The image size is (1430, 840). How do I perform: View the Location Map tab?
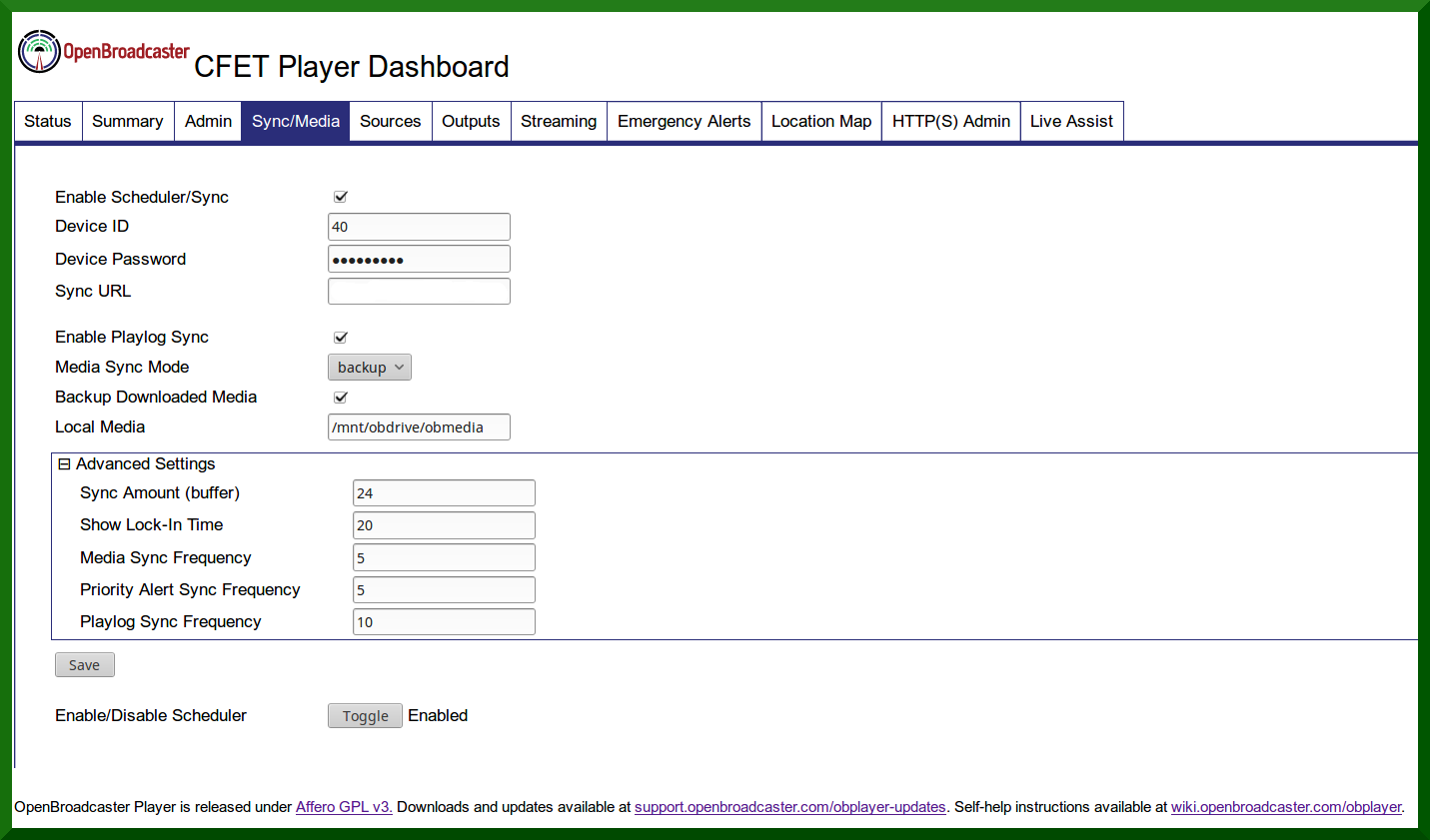(821, 121)
